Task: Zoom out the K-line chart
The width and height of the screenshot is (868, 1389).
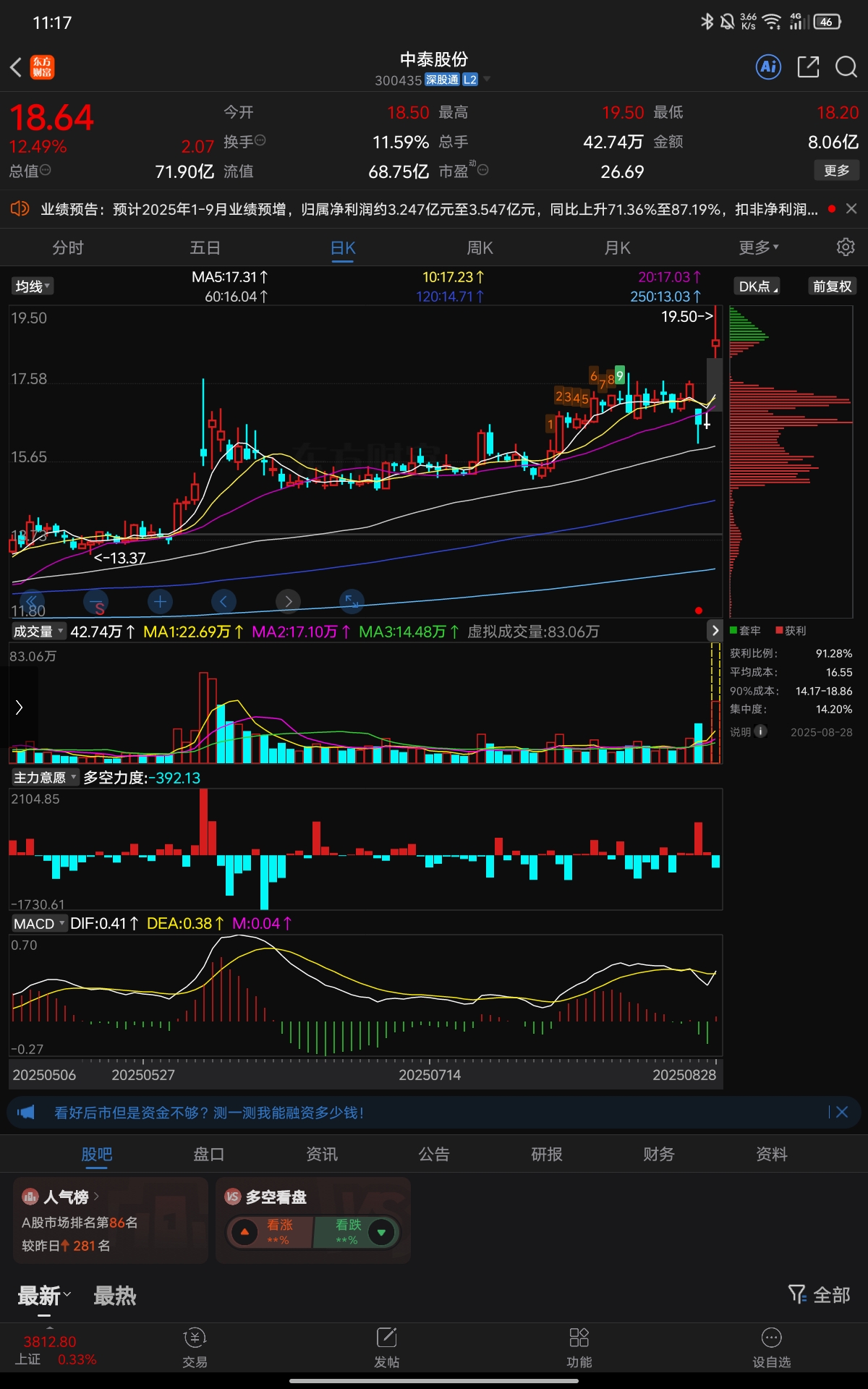Action: (x=96, y=601)
